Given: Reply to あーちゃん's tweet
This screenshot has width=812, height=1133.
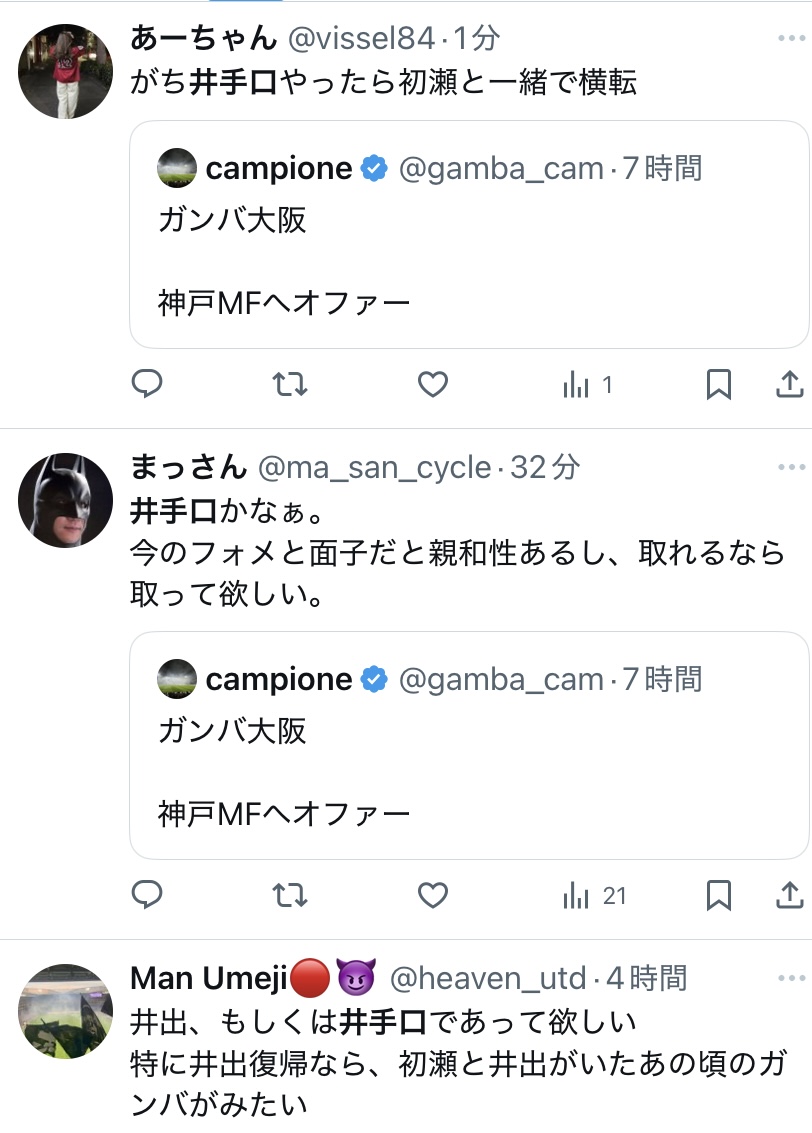Looking at the screenshot, I should click(148, 384).
